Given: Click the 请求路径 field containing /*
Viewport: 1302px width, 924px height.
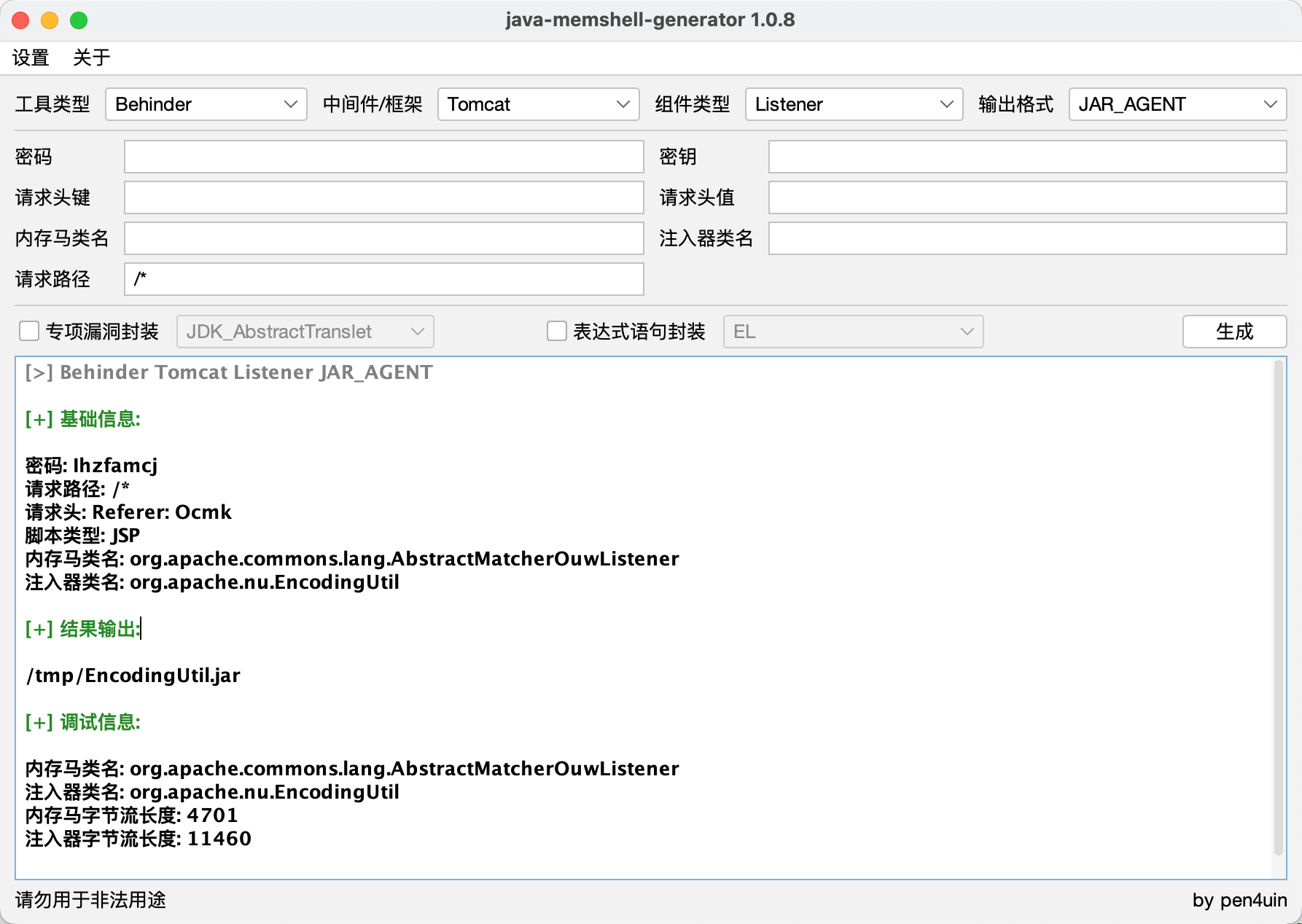Looking at the screenshot, I should (x=384, y=279).
